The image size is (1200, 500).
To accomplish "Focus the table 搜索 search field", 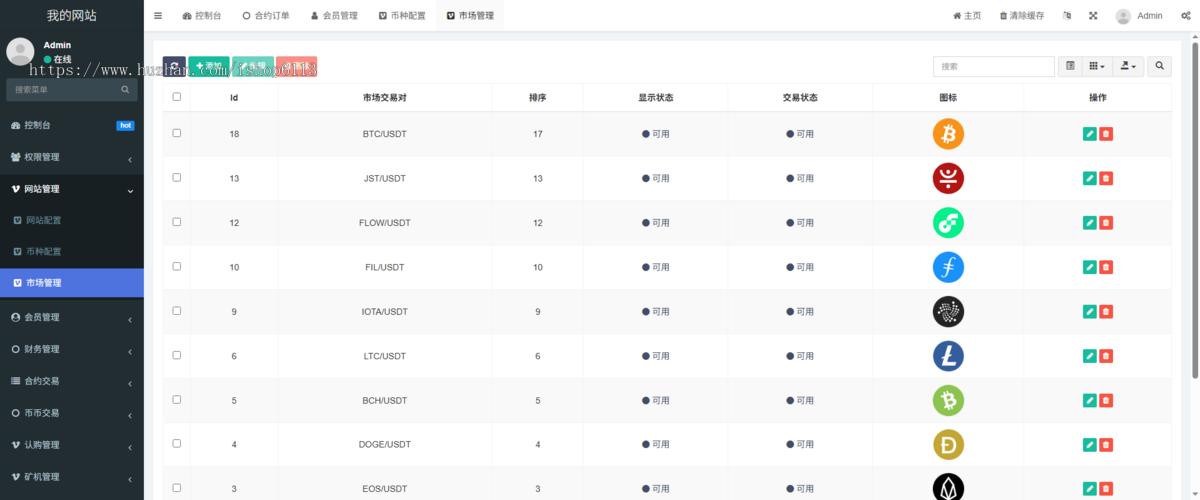I will pos(994,66).
